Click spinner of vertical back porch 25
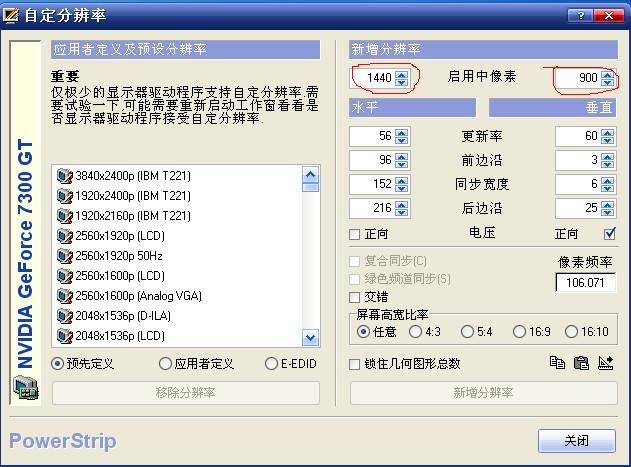This screenshot has width=631, height=467. tap(608, 208)
